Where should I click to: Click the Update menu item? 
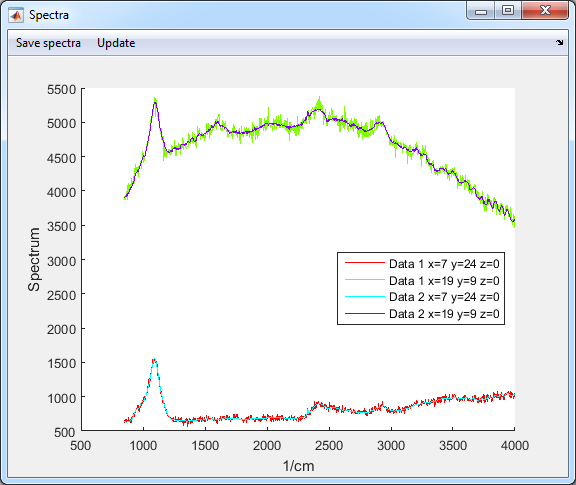point(116,43)
